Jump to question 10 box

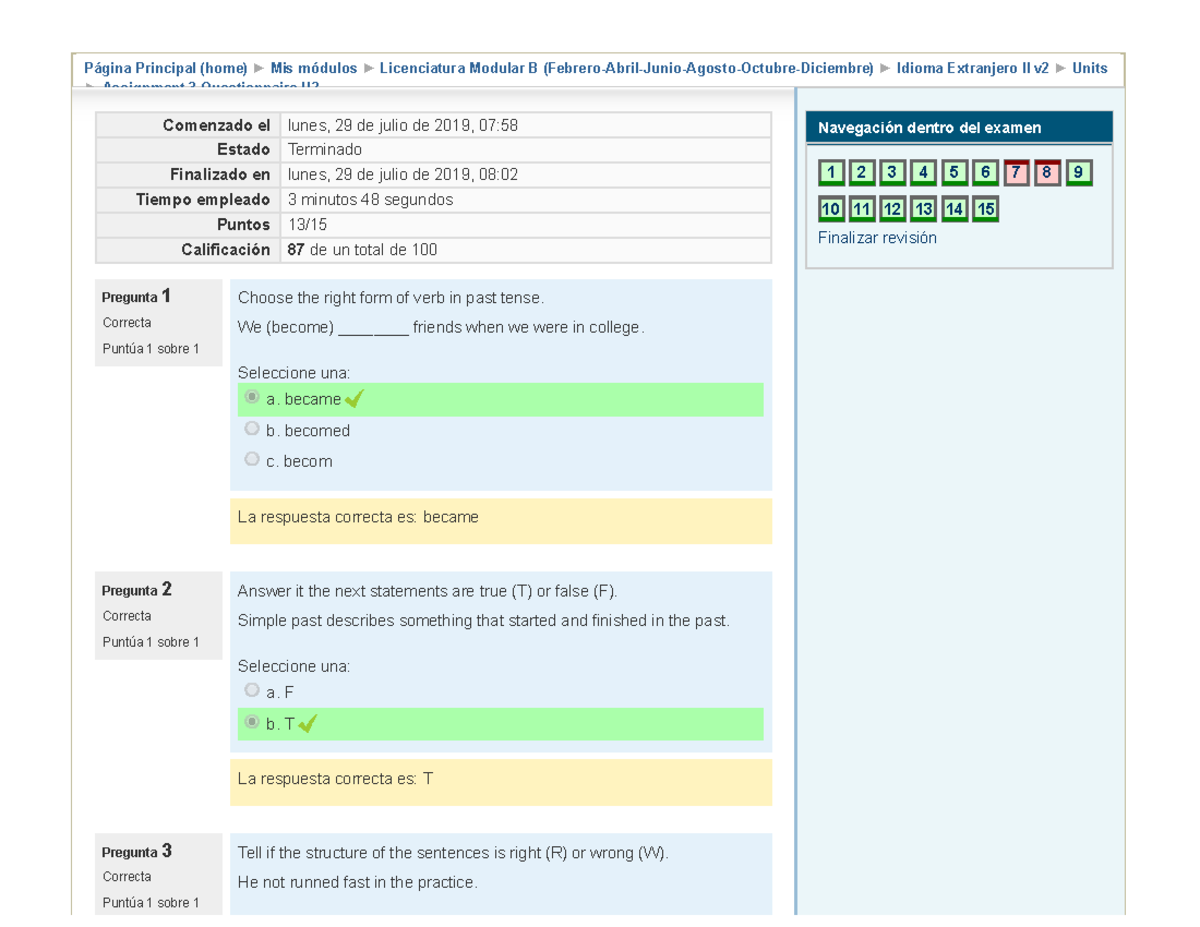tap(830, 209)
